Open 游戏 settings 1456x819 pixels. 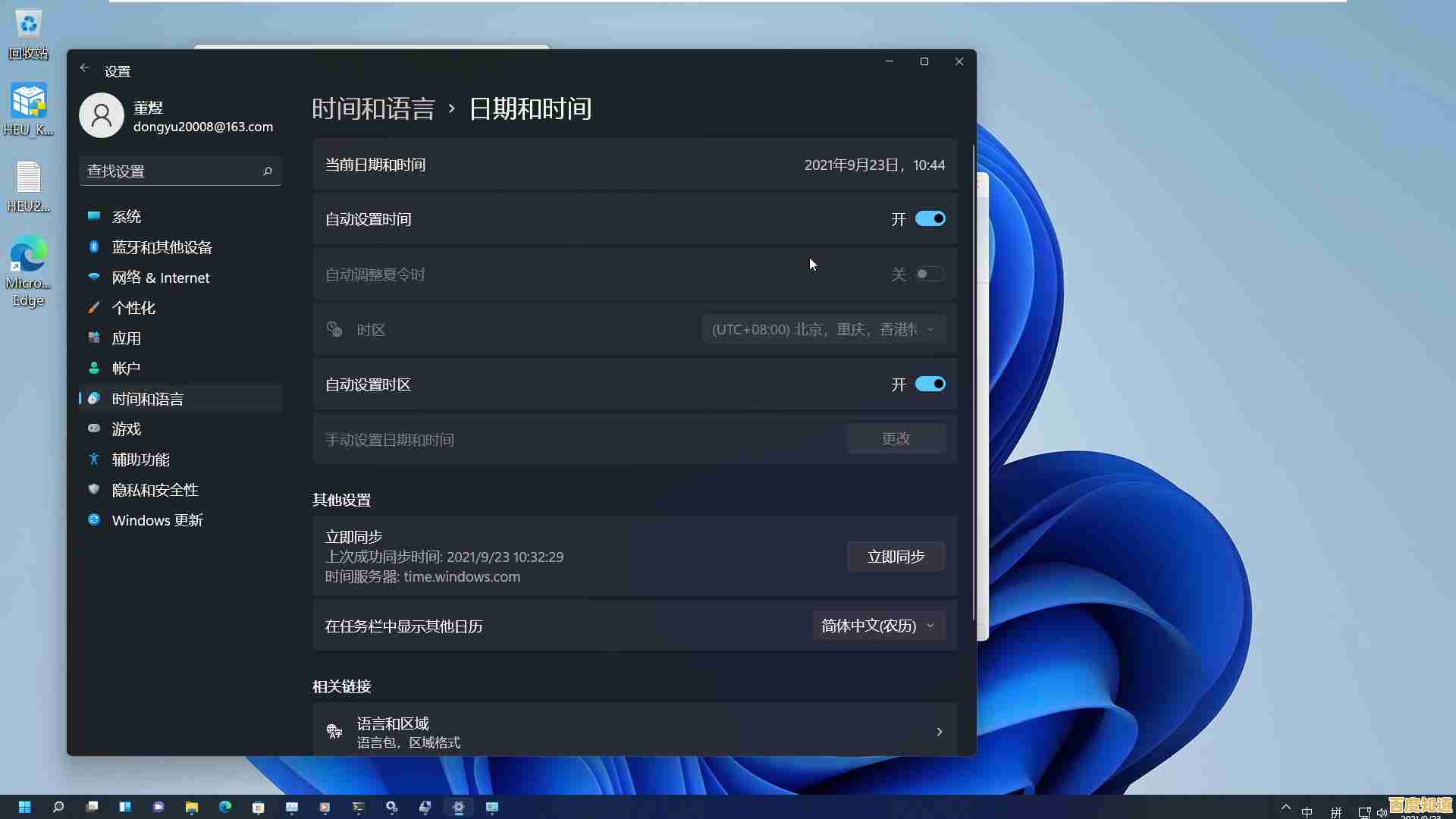(x=126, y=428)
